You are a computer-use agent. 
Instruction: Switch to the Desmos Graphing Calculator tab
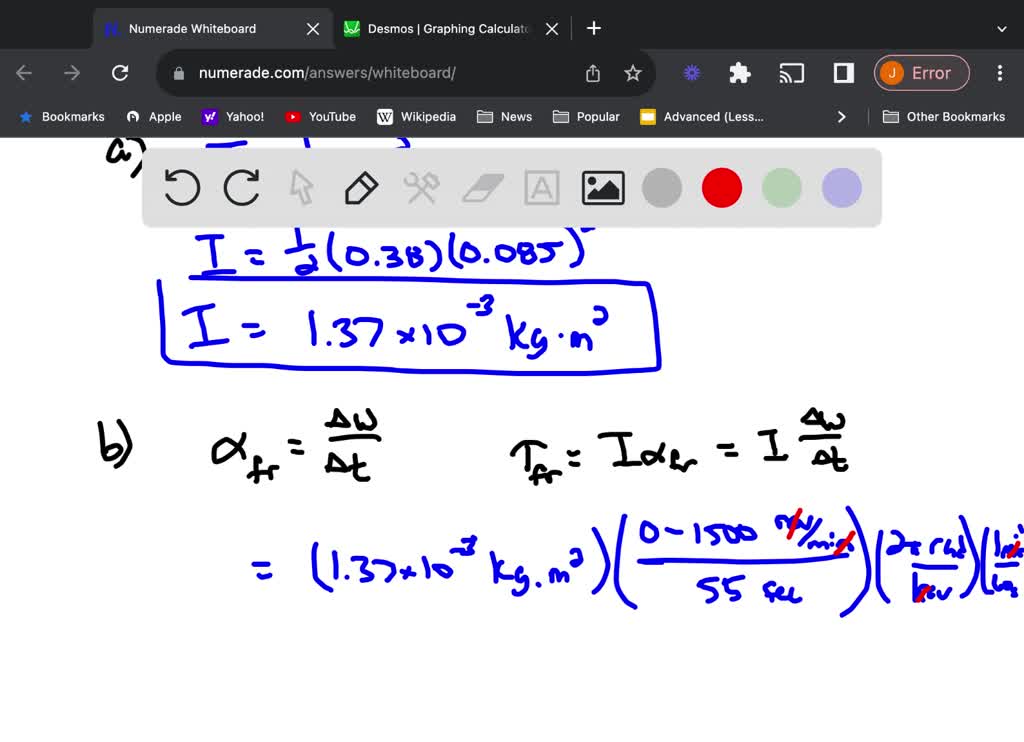point(452,29)
